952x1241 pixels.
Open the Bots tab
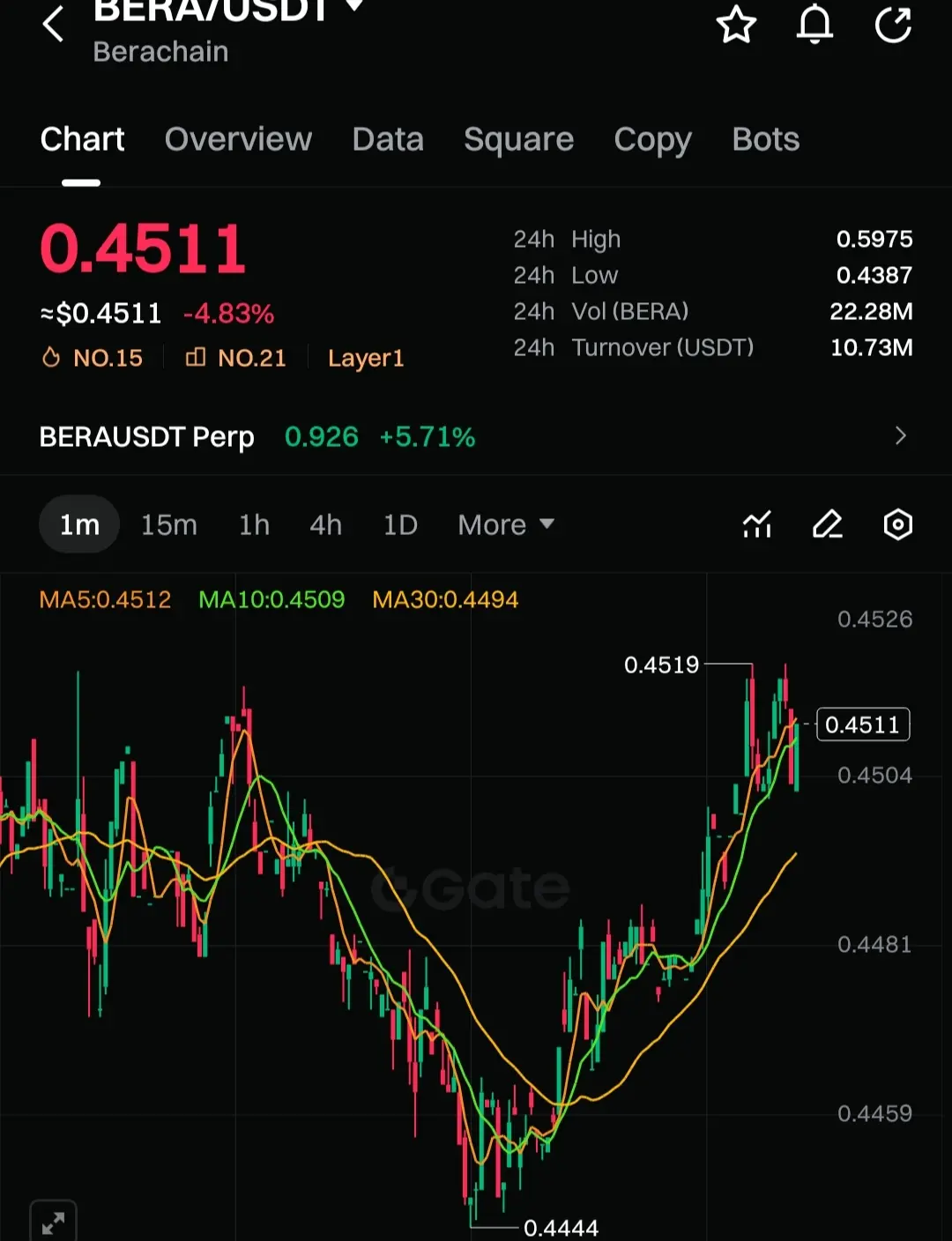click(766, 139)
